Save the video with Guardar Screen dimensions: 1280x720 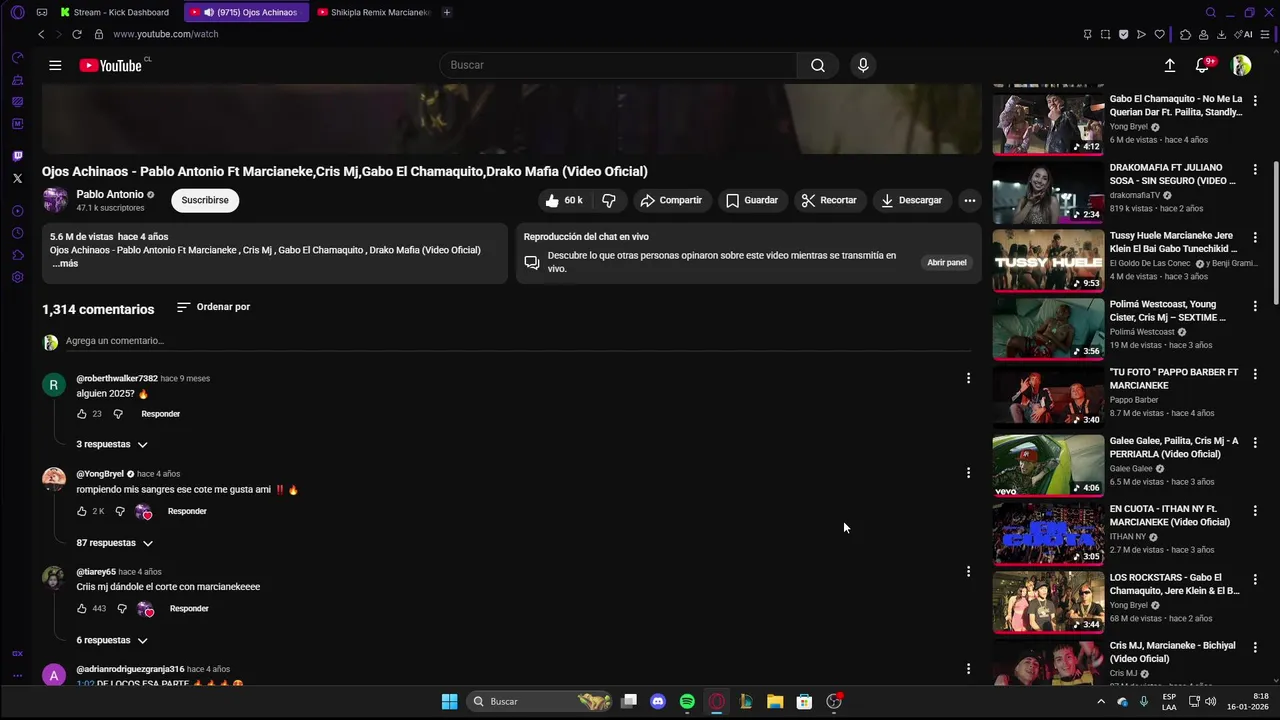click(x=752, y=200)
